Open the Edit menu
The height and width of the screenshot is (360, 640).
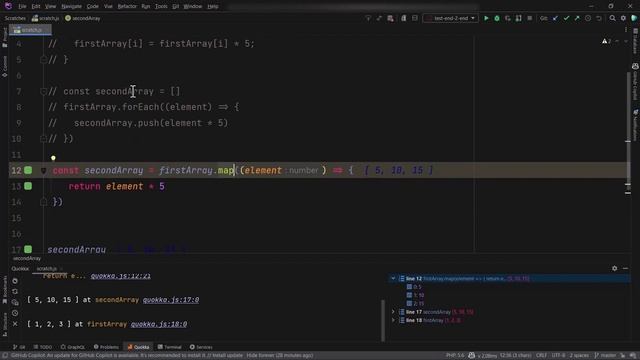click(36, 7)
